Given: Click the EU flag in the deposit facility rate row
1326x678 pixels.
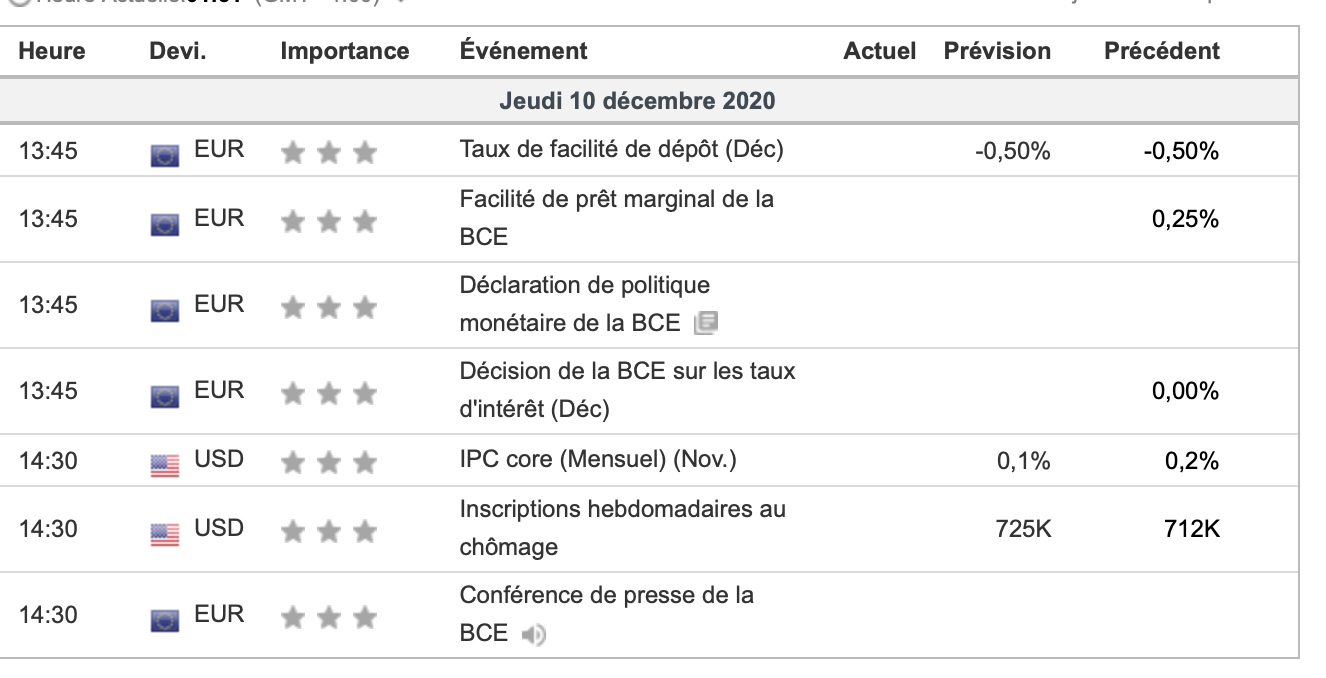Looking at the screenshot, I should click(x=165, y=154).
